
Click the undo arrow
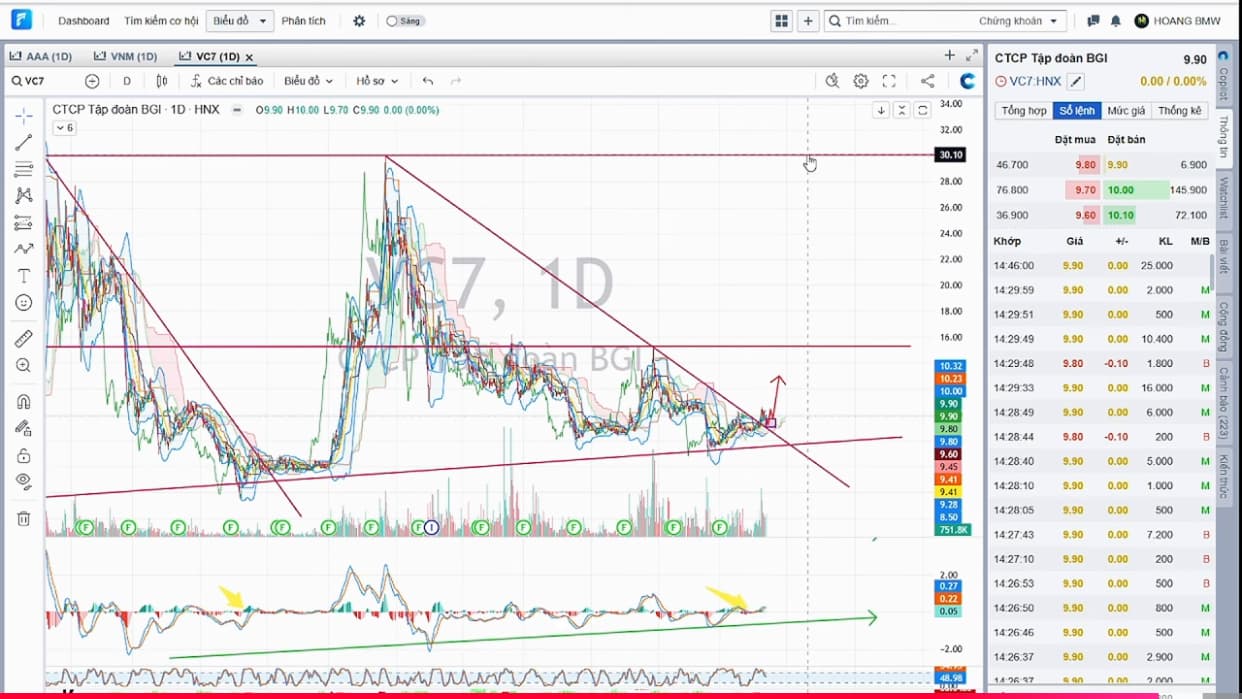(428, 81)
